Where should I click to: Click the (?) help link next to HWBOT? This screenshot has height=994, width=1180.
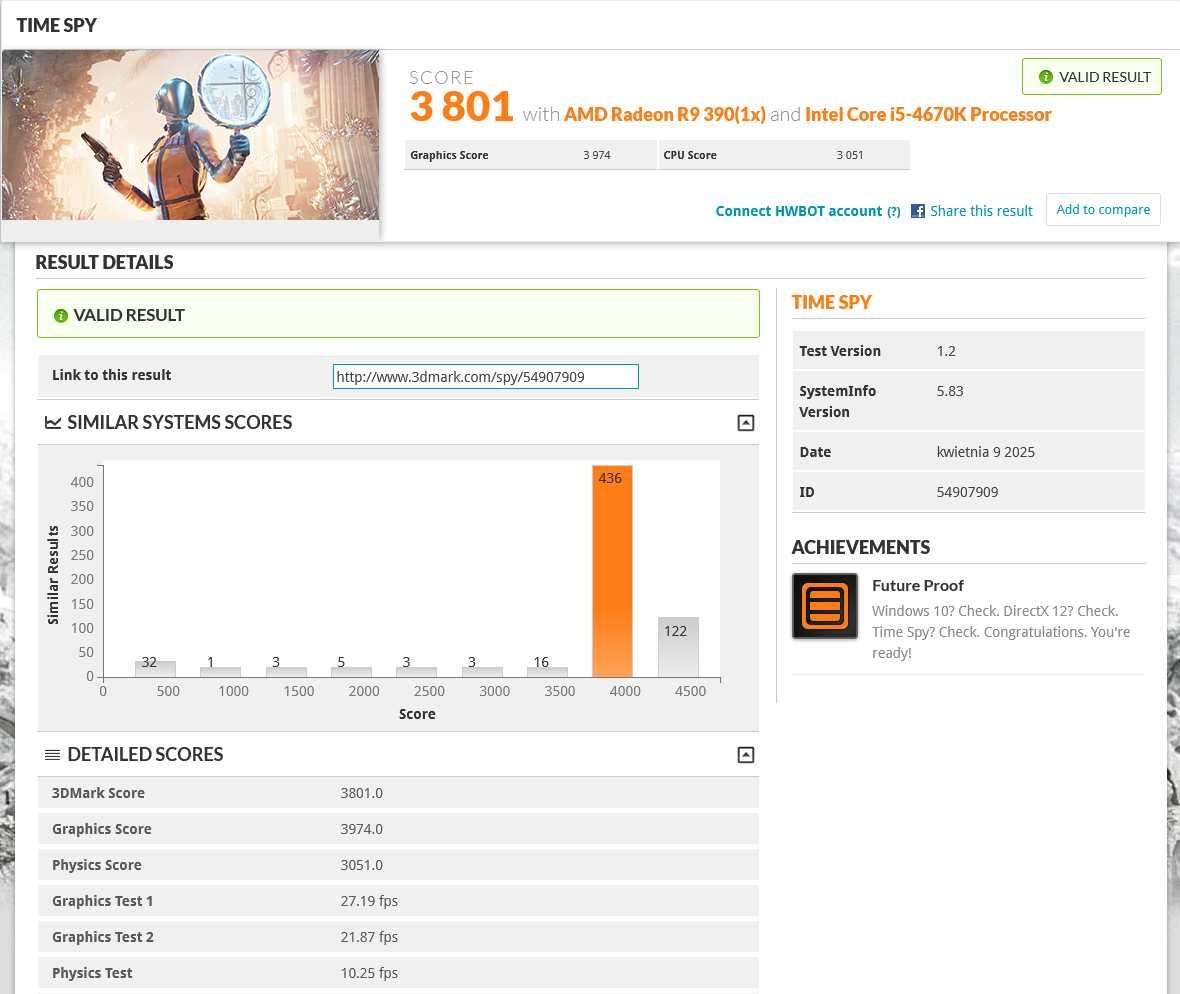[893, 212]
